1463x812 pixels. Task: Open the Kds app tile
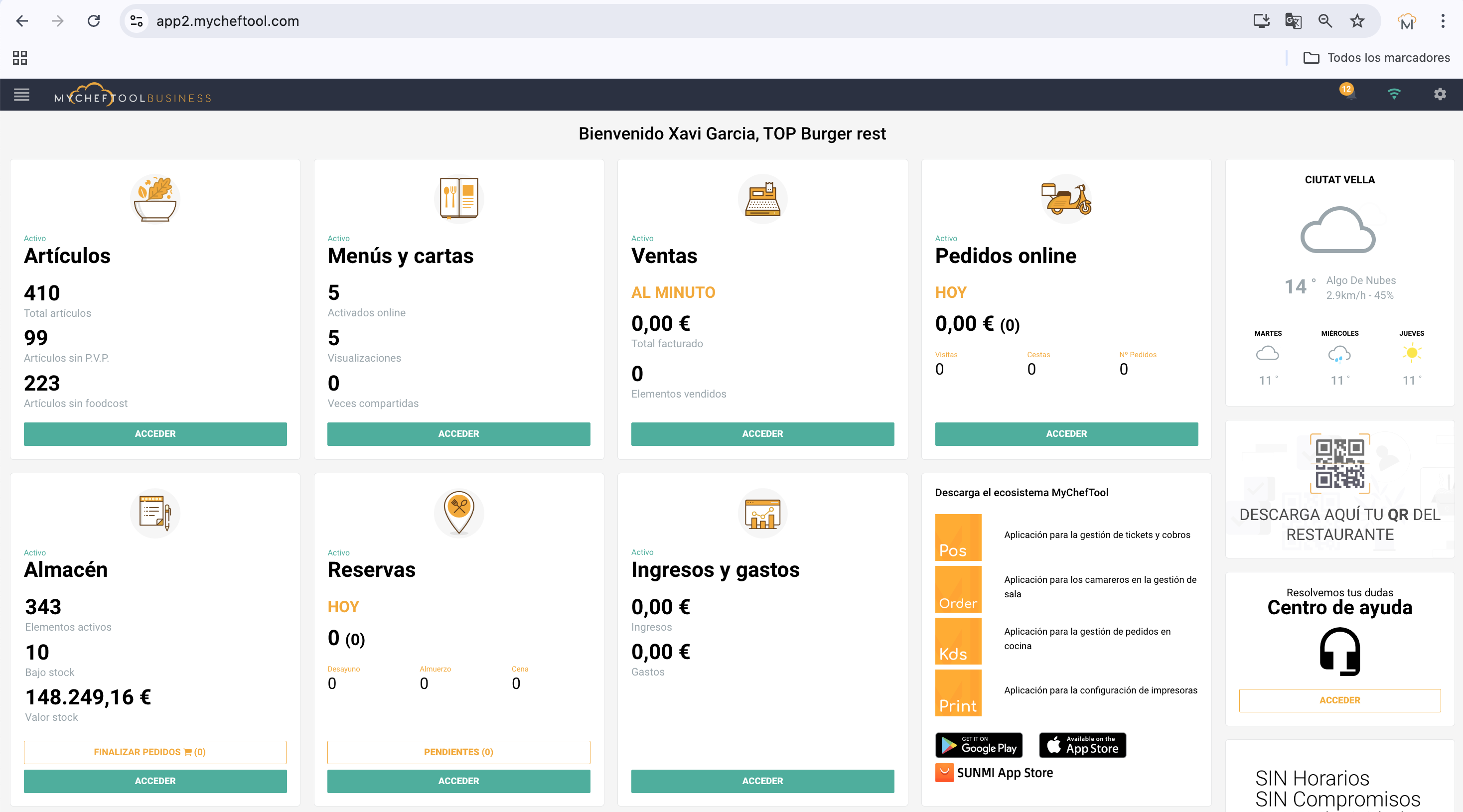click(x=958, y=641)
